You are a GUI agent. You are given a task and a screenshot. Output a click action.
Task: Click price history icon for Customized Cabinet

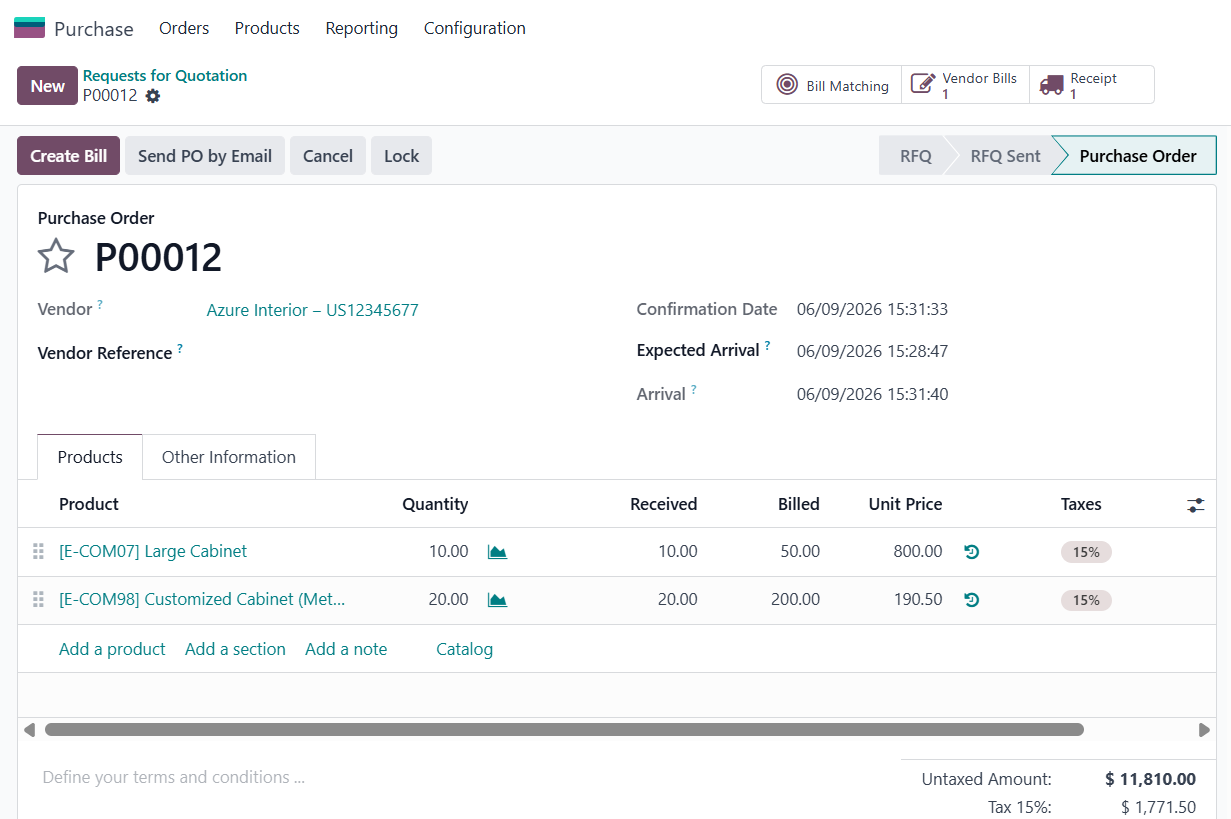[971, 600]
